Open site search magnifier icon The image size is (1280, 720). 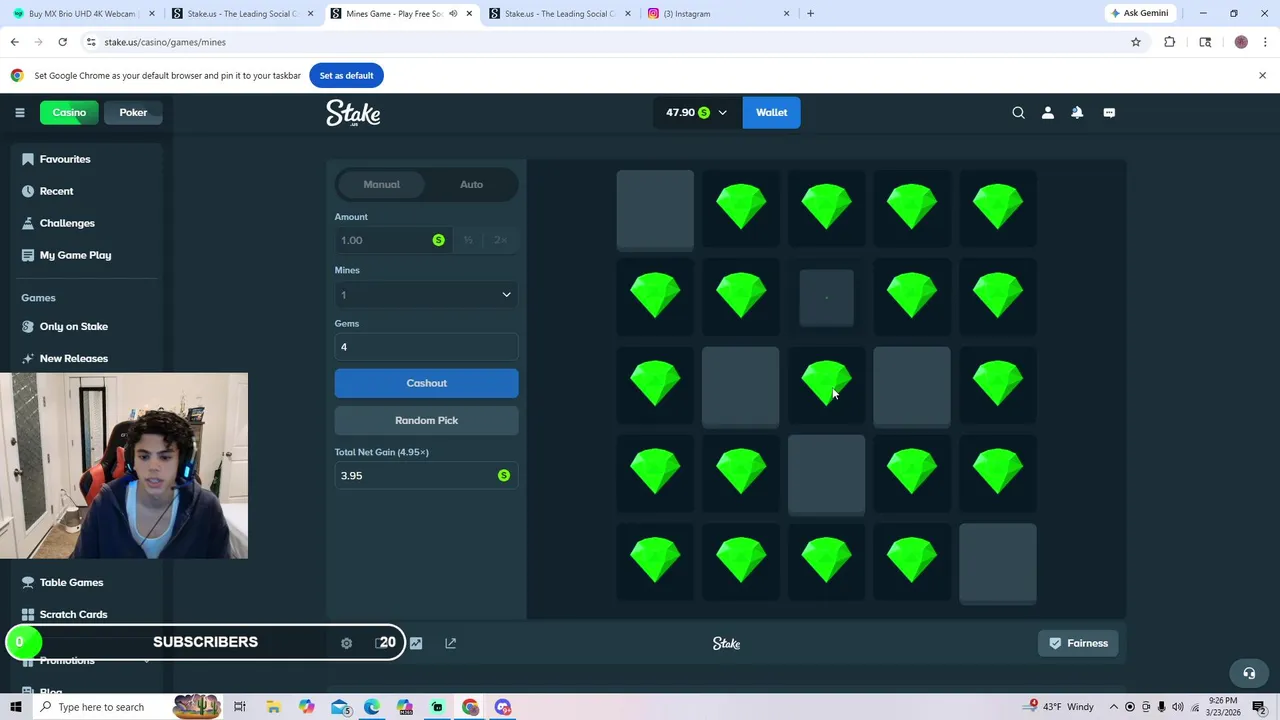[x=1018, y=113]
